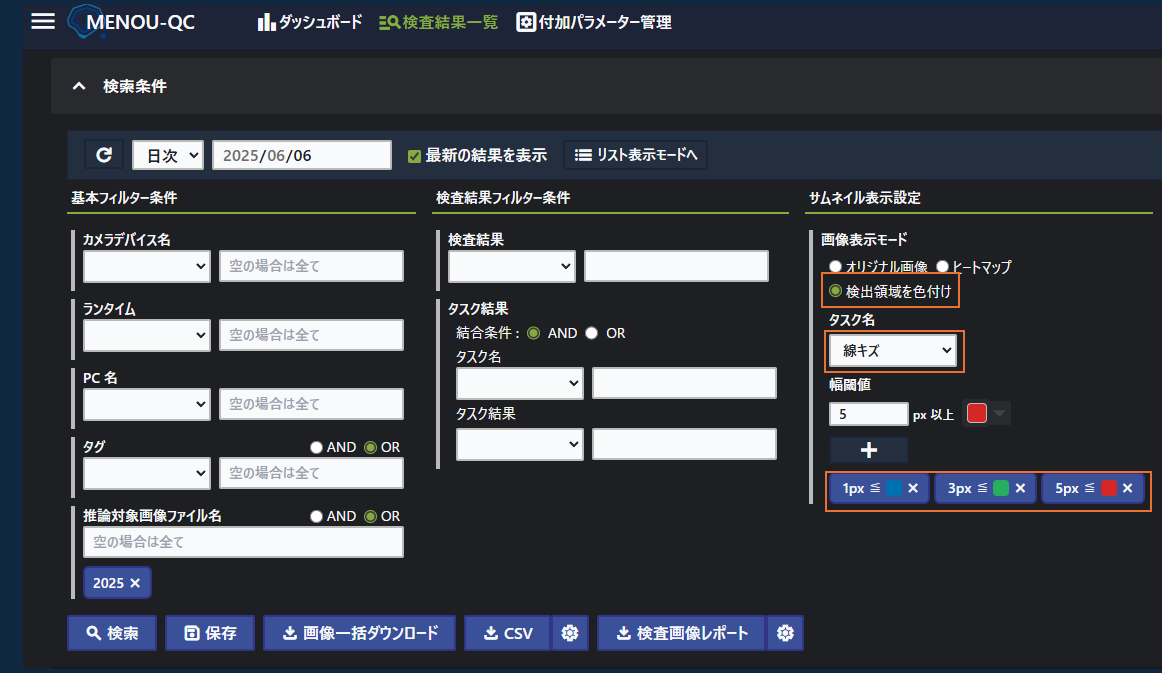Image resolution: width=1162 pixels, height=673 pixels.
Task: Select OR for タグ filter
Action: pyautogui.click(x=371, y=447)
